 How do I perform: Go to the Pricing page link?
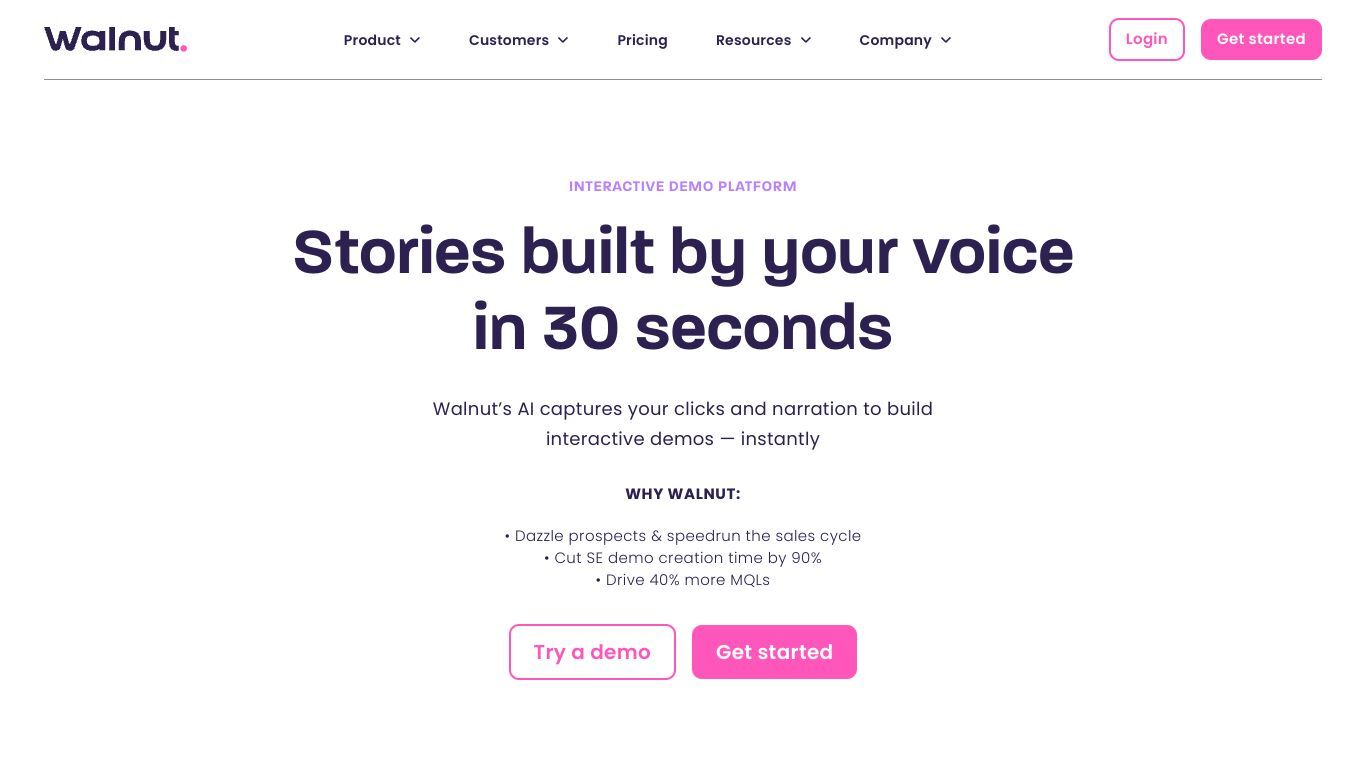click(642, 40)
